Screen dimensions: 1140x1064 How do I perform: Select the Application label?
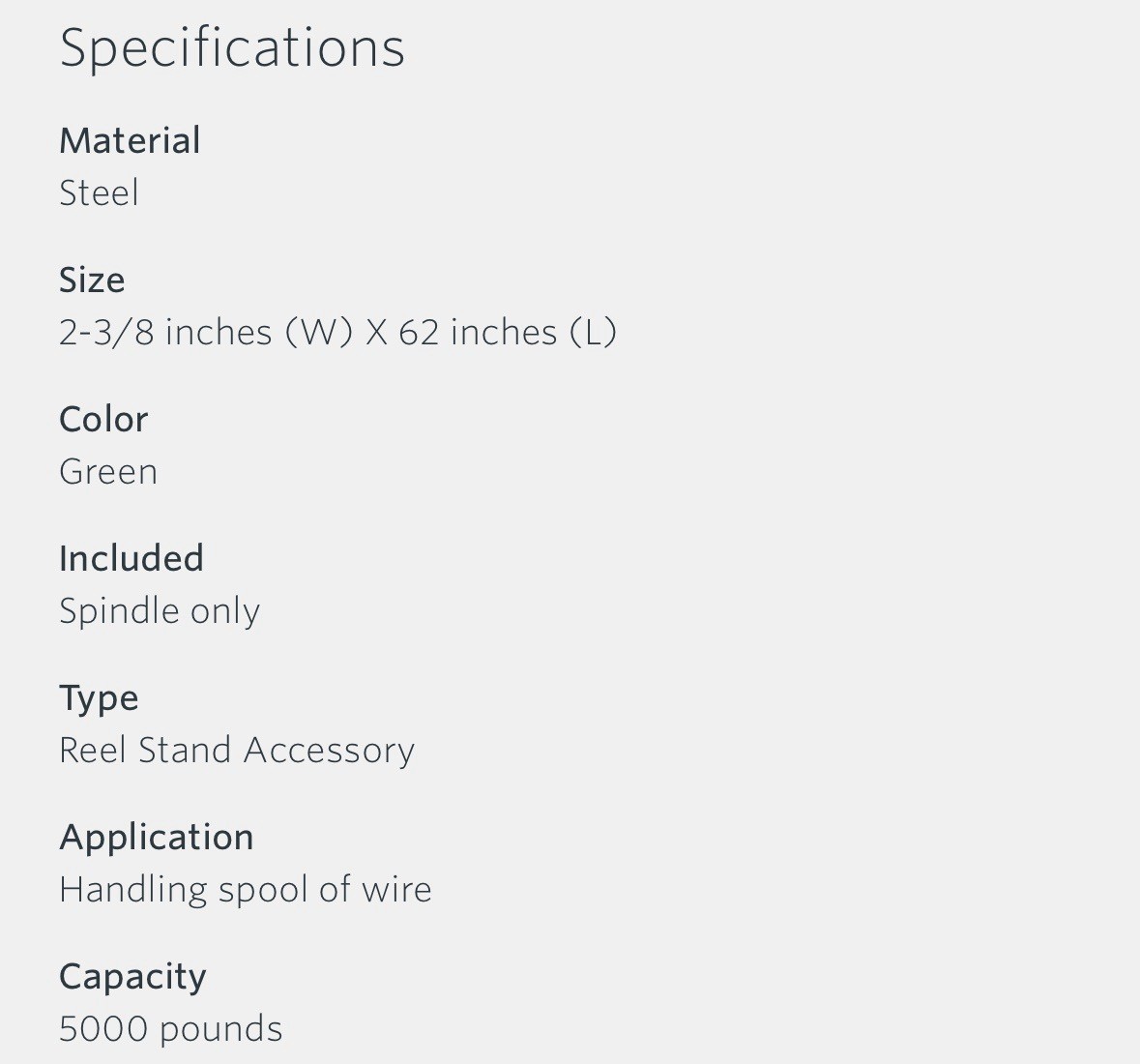157,838
